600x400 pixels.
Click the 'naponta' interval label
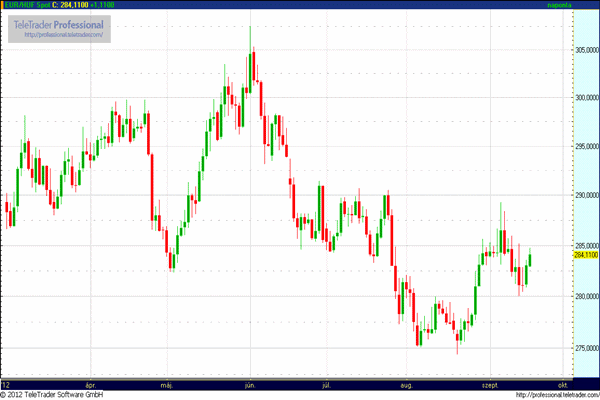tap(559, 5)
